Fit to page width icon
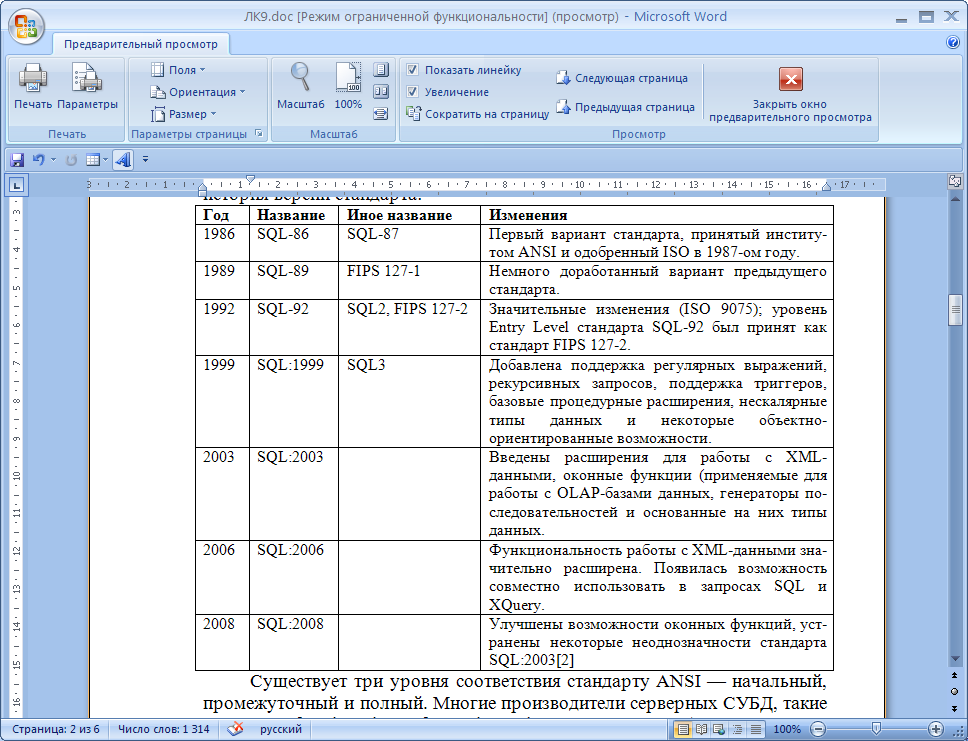The image size is (968, 741). [381, 114]
